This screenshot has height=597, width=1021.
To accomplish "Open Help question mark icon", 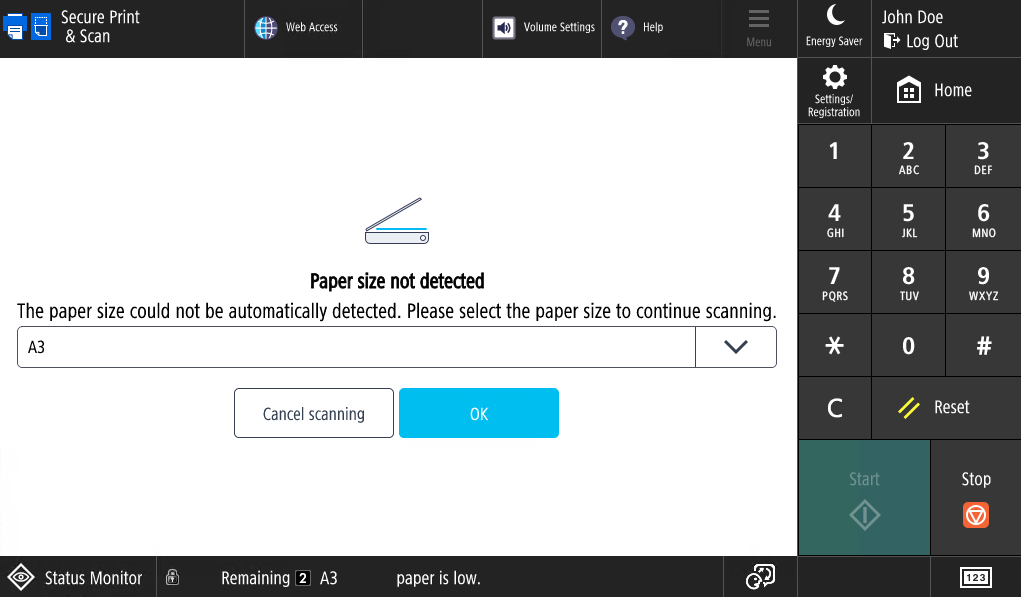I will tap(622, 27).
